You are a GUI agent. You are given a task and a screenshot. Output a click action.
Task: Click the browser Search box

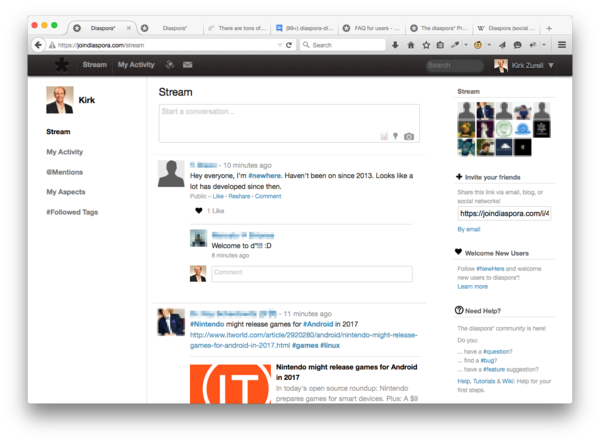342,45
